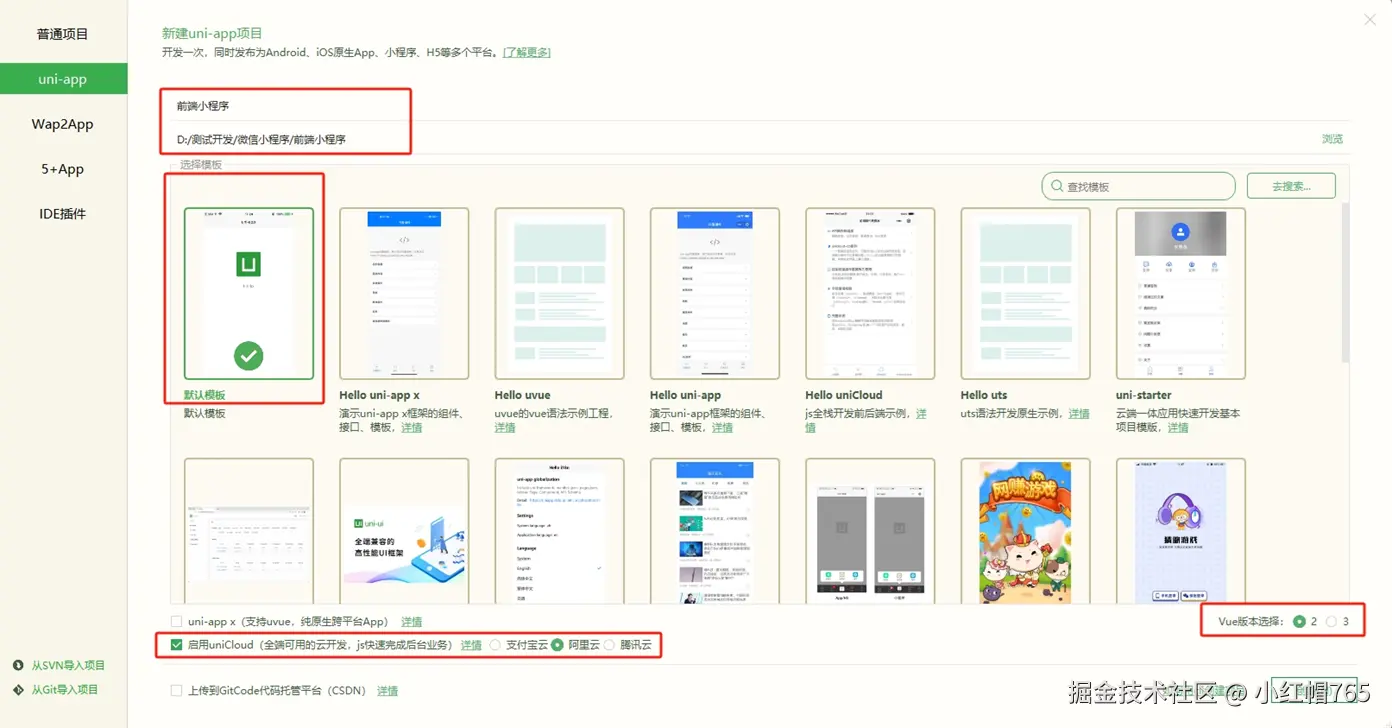Click the template list vertical scrollbar
Screen dimensions: 1392x728
[1345, 282]
